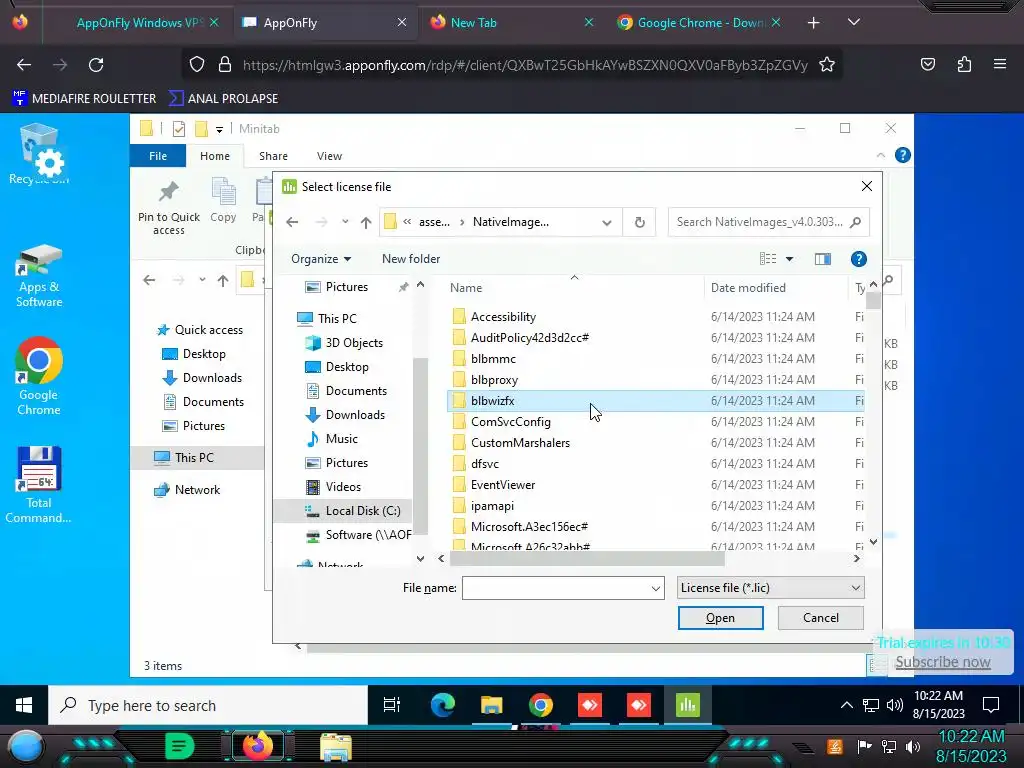Open Firefox hamburger application menu
This screenshot has height=768, width=1024.
[x=999, y=65]
